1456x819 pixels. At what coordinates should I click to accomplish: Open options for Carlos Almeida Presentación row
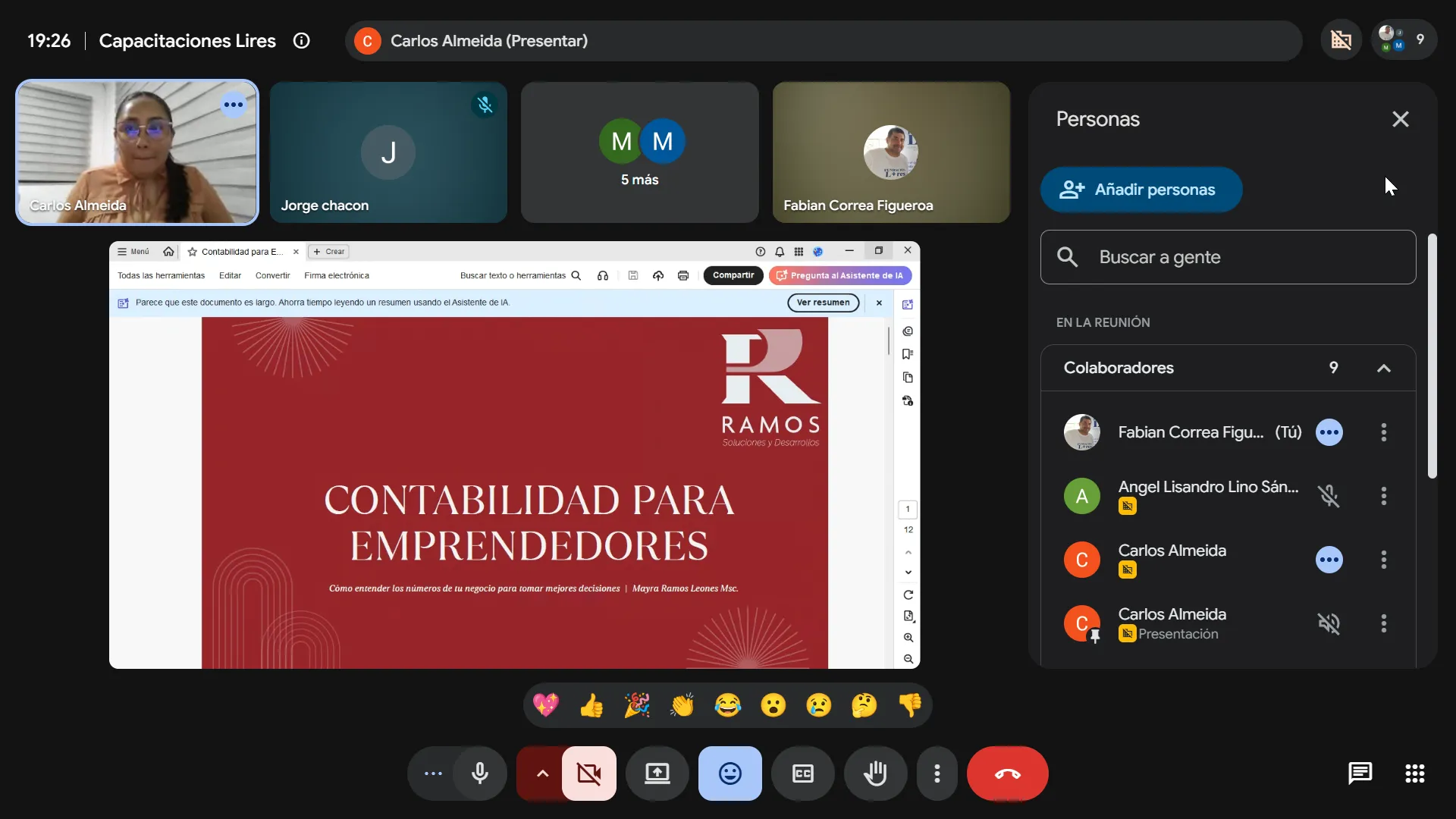(1384, 623)
